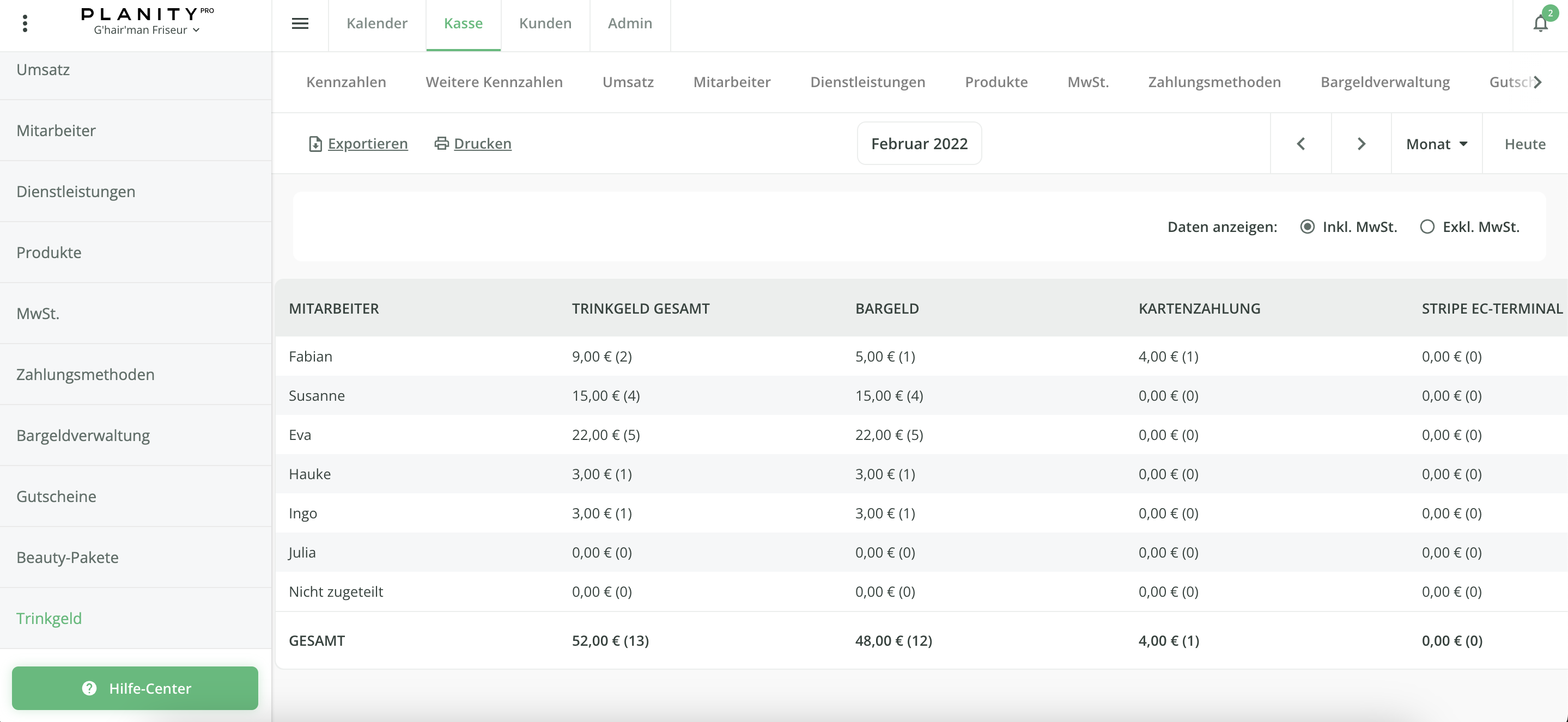Open the Hilfe-Center button
Image resolution: width=1568 pixels, height=722 pixels.
[135, 688]
